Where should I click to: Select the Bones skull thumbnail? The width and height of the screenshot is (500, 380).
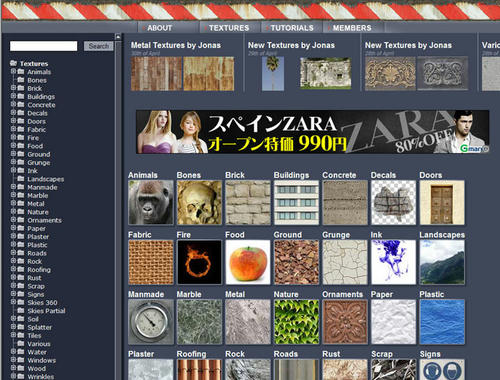coord(199,202)
